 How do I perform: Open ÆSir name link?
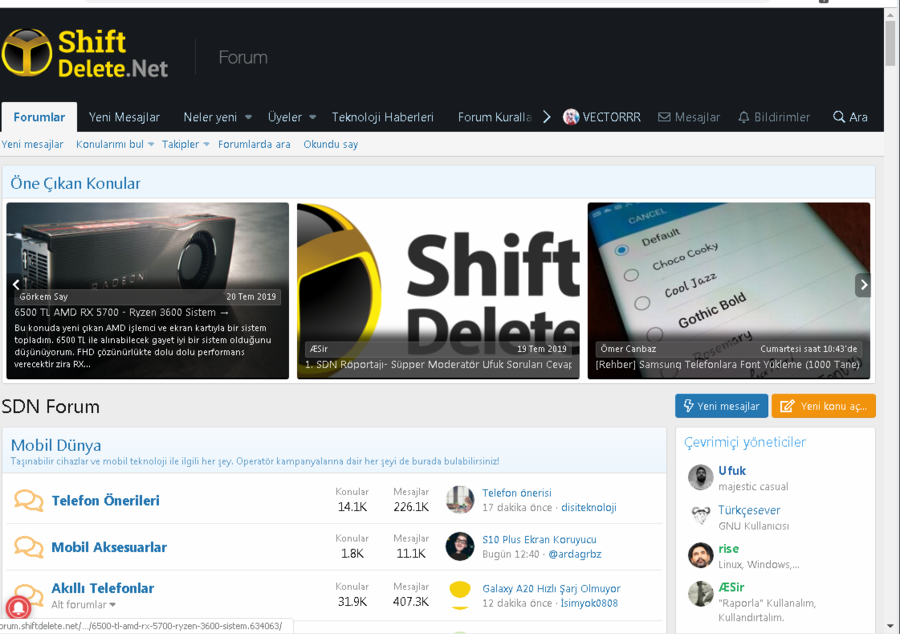(731, 587)
